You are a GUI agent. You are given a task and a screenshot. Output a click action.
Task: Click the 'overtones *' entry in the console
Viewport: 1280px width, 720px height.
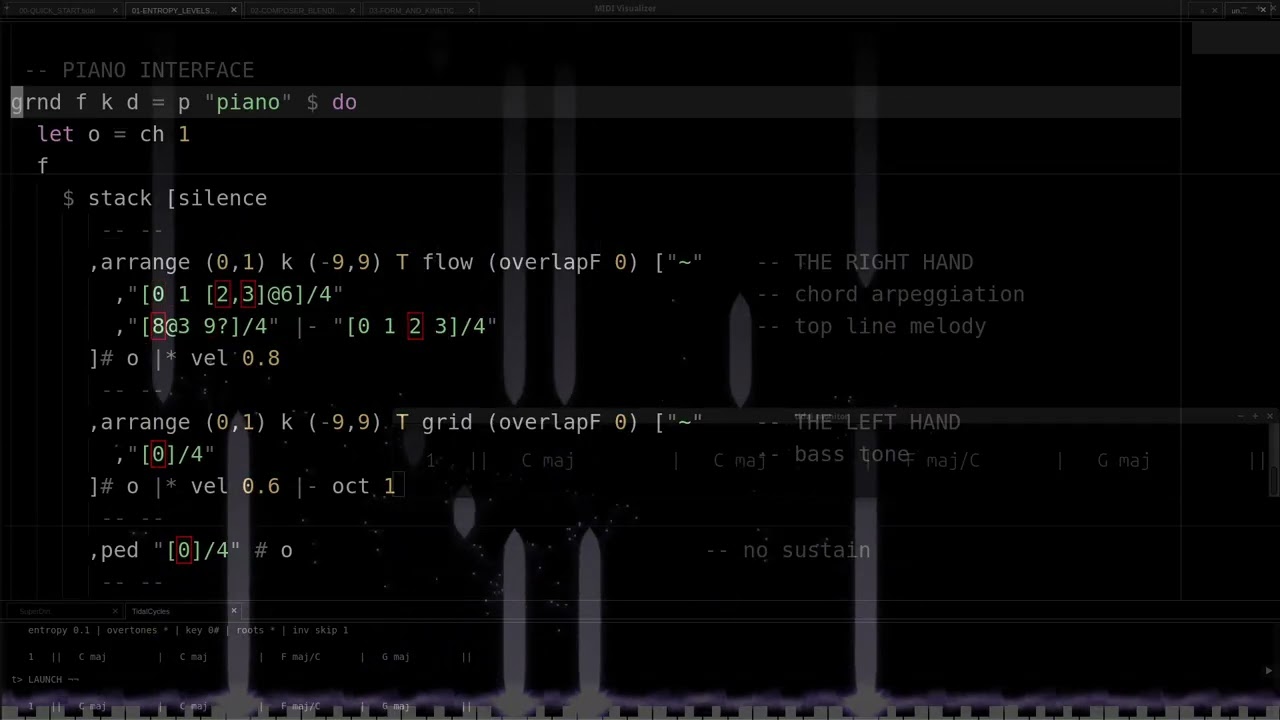[140, 630]
